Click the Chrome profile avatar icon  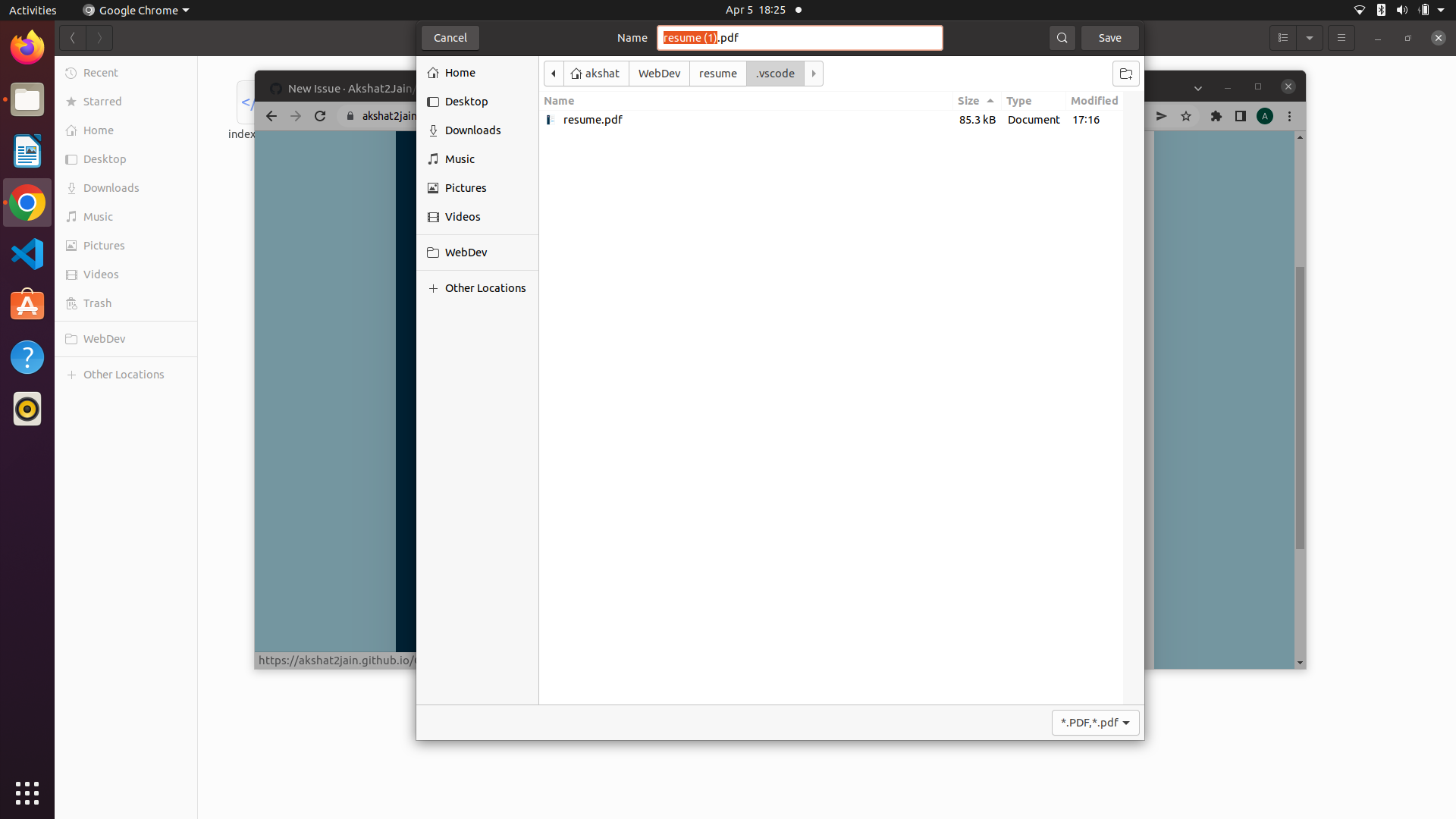pos(1265,116)
